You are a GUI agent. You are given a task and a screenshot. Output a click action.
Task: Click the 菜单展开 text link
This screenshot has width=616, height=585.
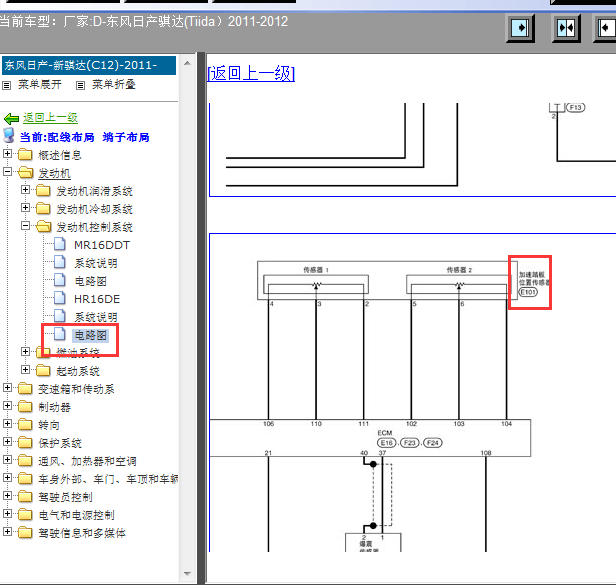point(40,84)
